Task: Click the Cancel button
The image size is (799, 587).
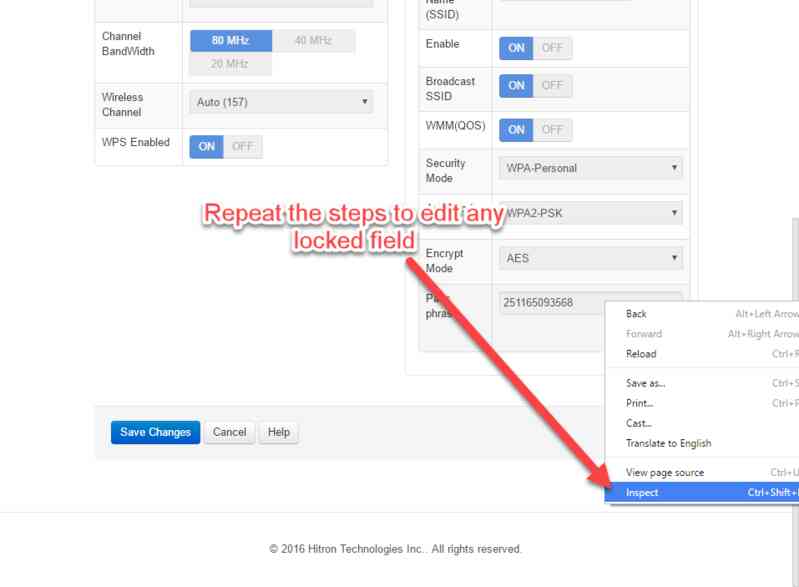Action: 229,432
